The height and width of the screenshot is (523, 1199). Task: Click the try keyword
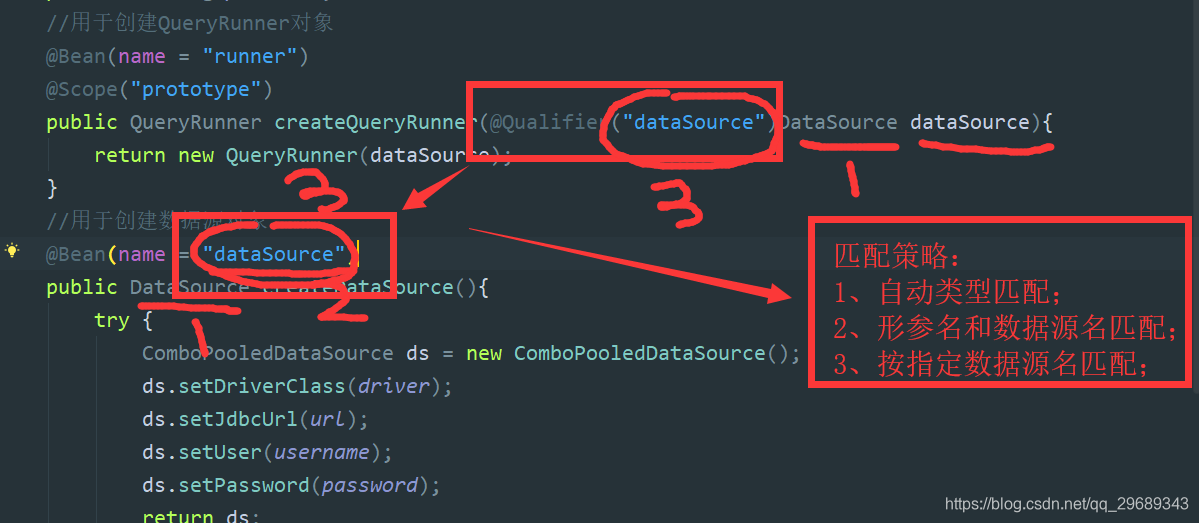point(111,320)
